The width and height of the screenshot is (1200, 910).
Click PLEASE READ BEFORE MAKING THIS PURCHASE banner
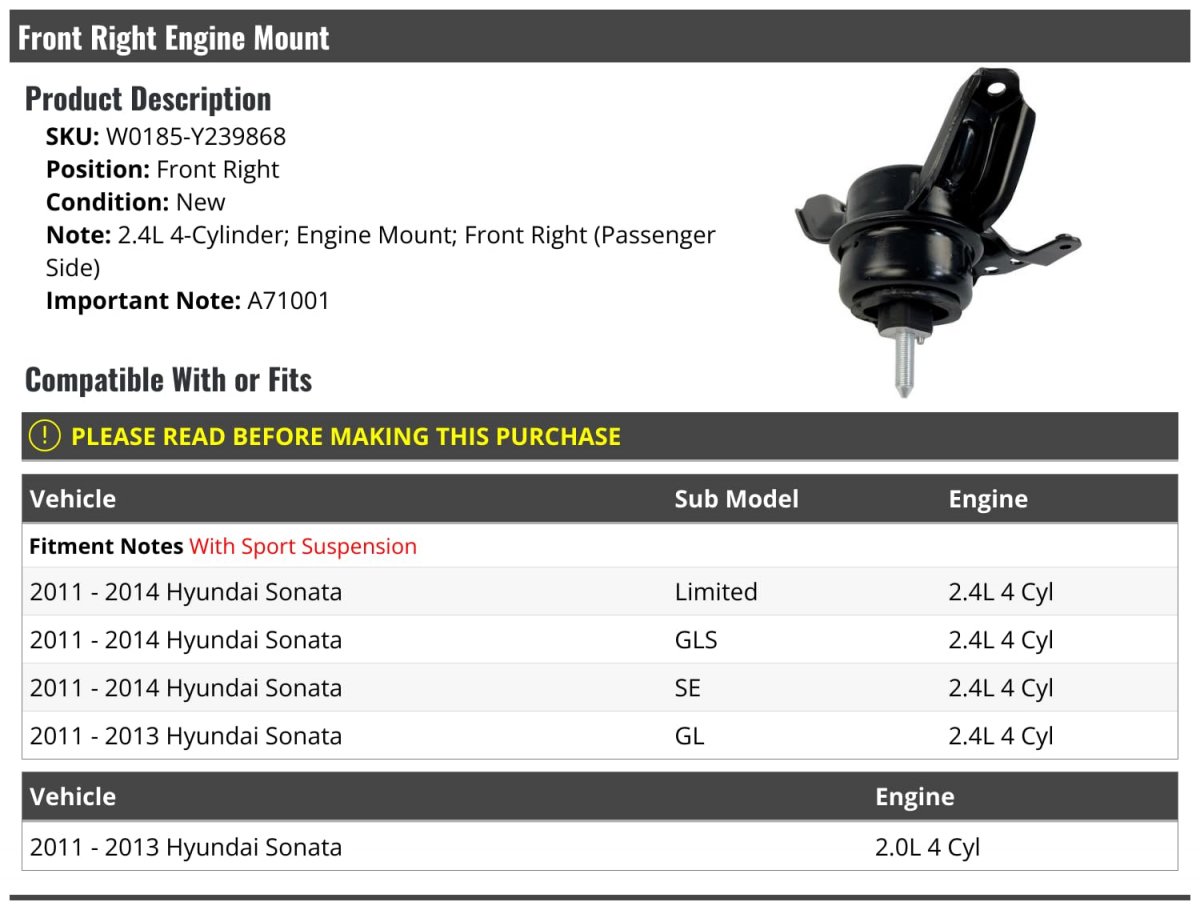(x=600, y=436)
